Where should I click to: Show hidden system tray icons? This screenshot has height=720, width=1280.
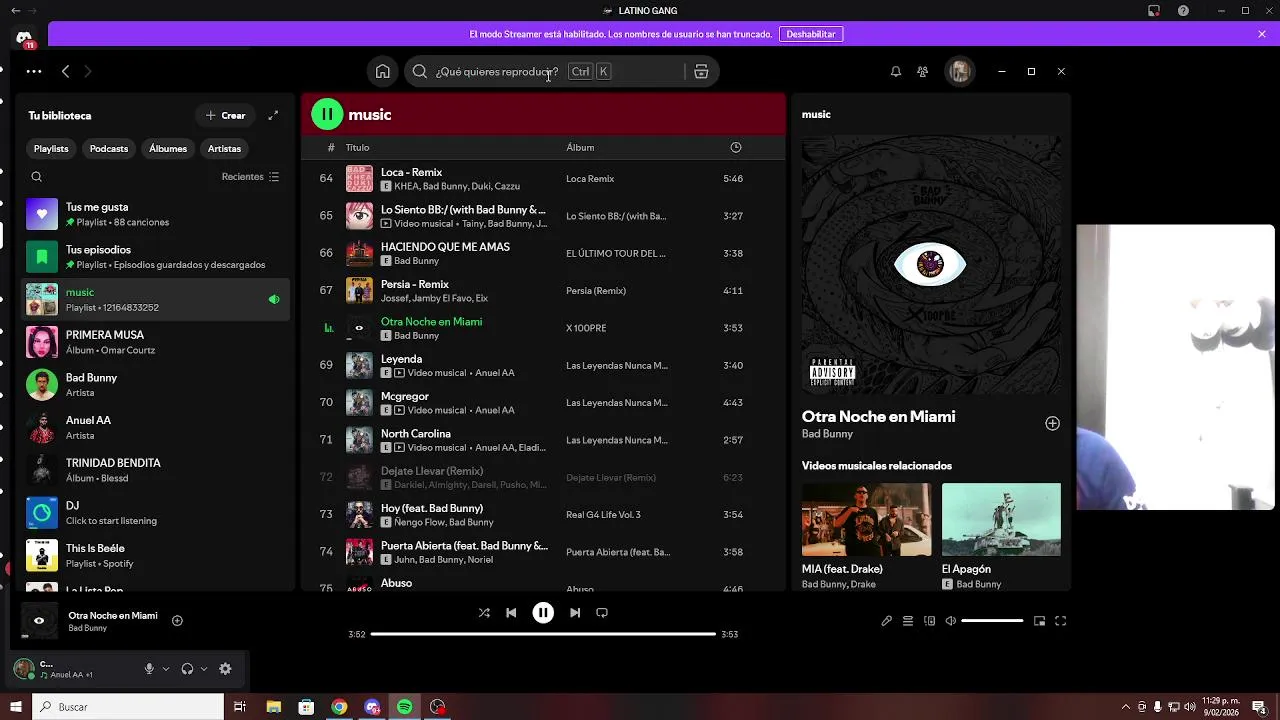point(1126,707)
